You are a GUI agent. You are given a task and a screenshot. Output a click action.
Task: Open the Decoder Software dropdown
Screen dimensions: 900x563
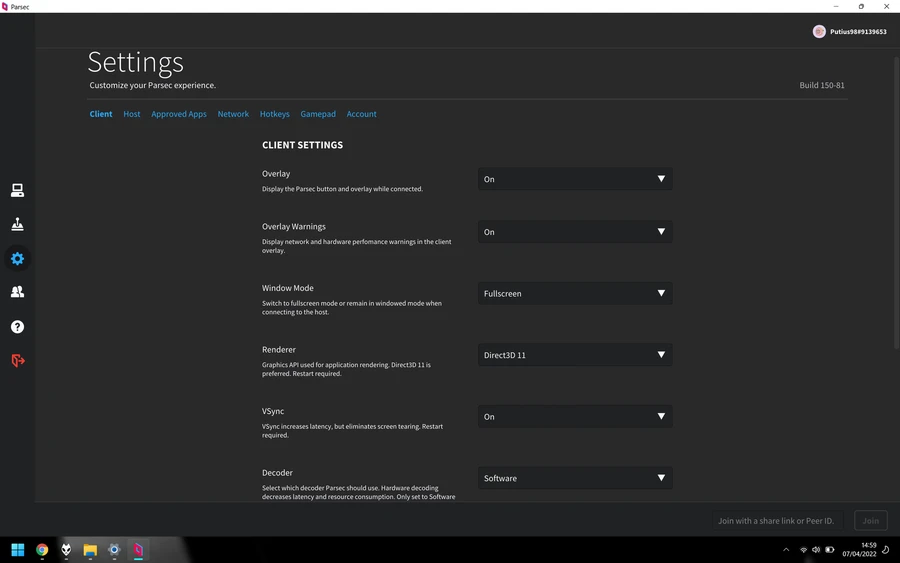point(575,478)
